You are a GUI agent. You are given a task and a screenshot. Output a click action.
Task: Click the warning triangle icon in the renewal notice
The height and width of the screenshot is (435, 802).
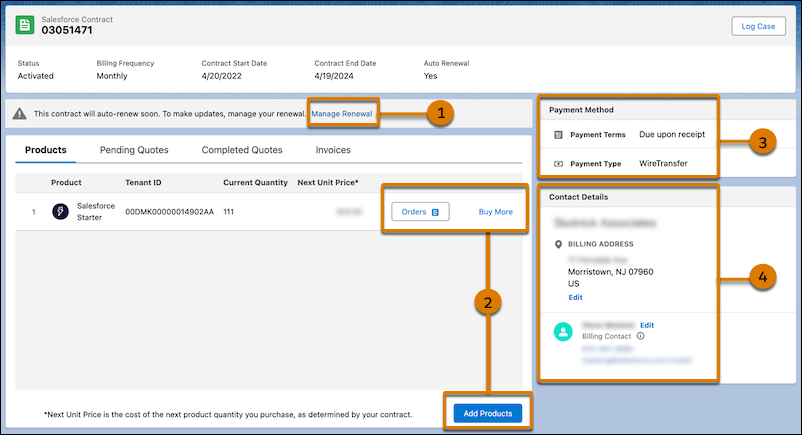[19, 114]
